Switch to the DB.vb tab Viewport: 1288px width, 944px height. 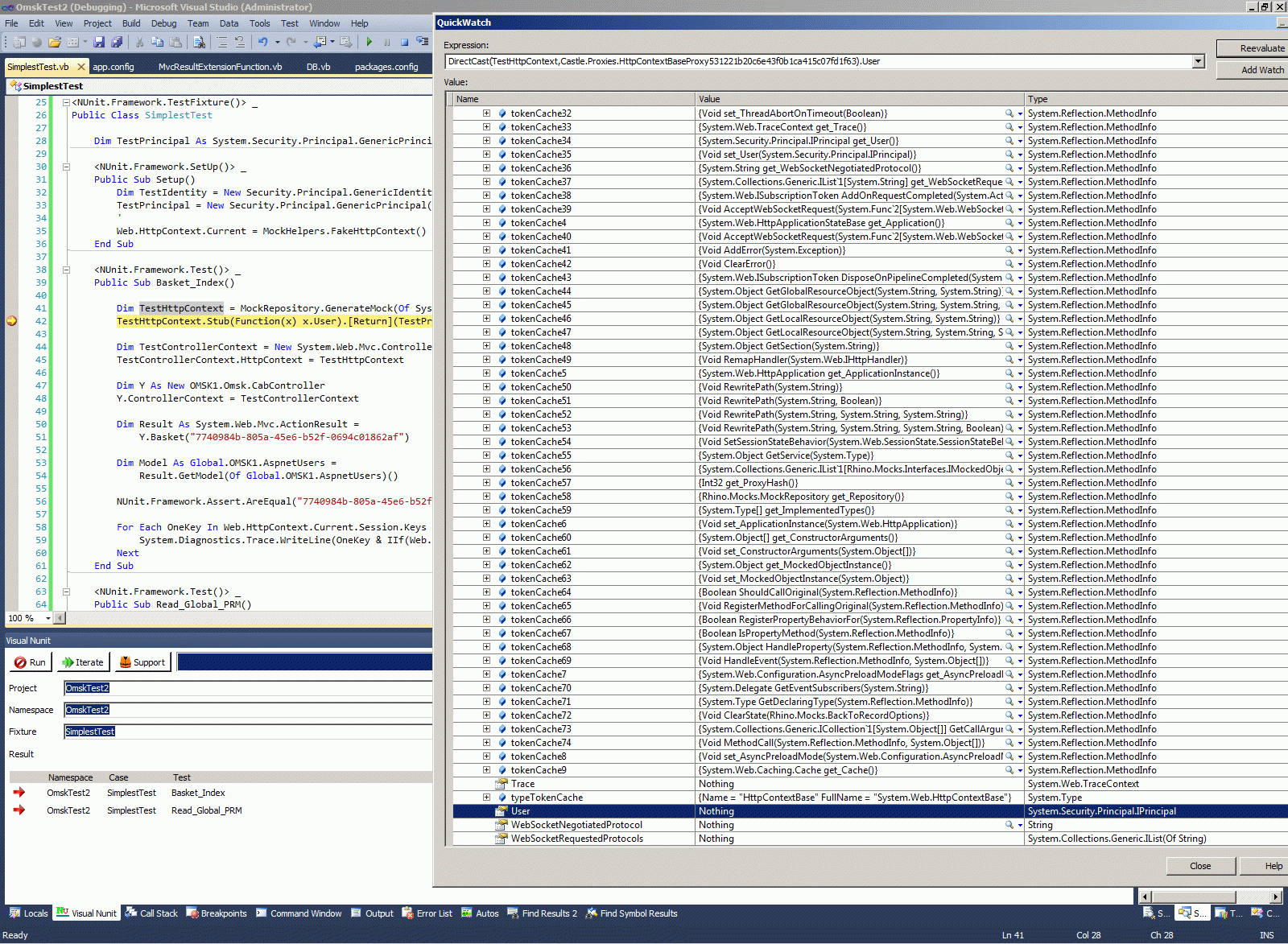tap(318, 67)
